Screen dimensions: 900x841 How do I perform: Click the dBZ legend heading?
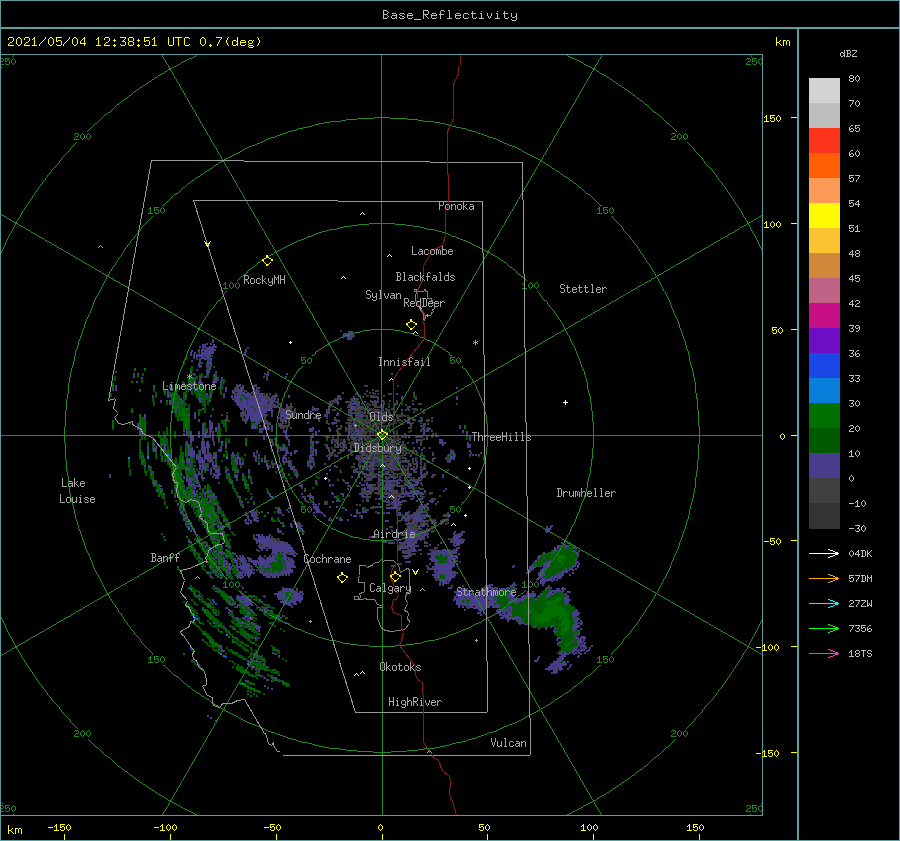(848, 53)
